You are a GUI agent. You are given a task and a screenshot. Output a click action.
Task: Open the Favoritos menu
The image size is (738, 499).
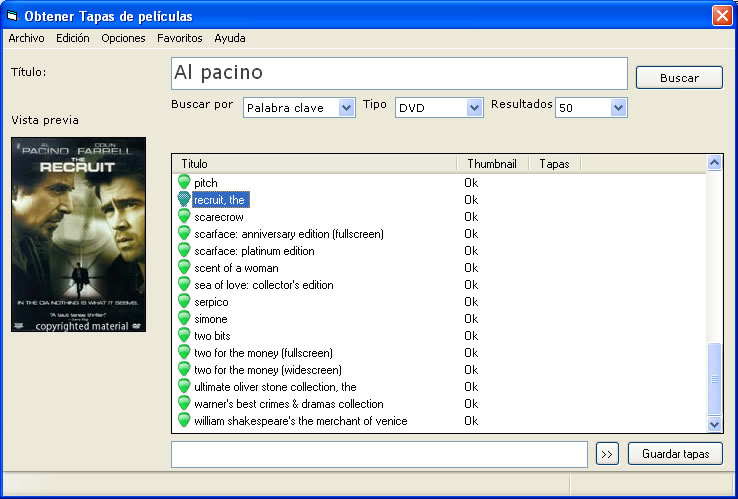[179, 38]
